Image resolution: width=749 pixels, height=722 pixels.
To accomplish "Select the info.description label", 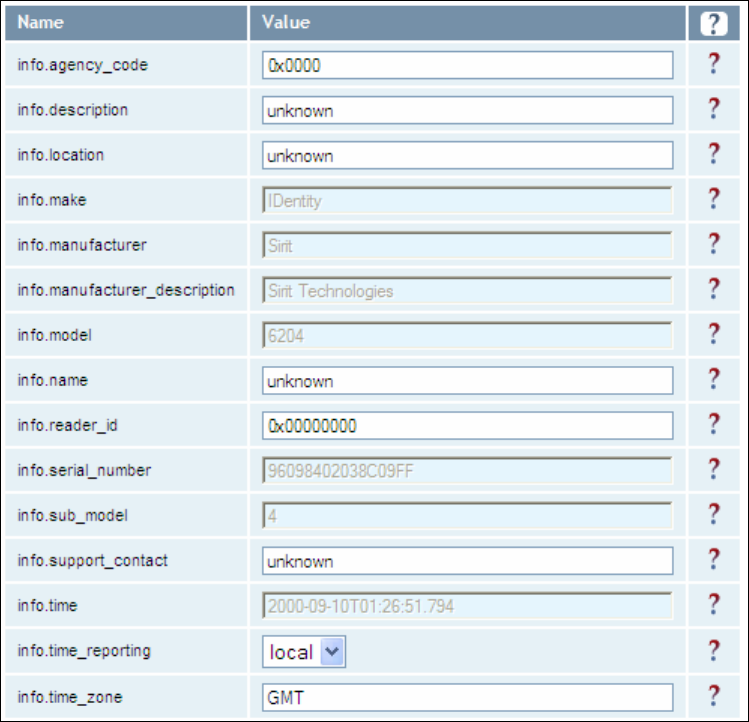I will click(x=73, y=110).
